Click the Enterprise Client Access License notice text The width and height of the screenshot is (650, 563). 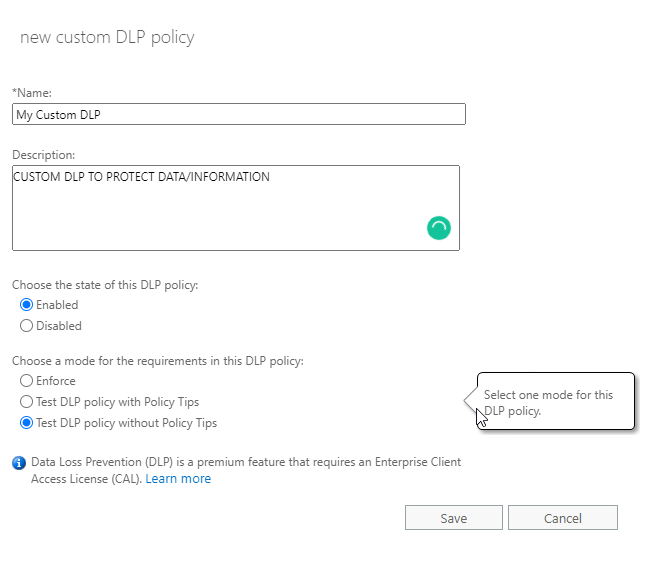[246, 471]
